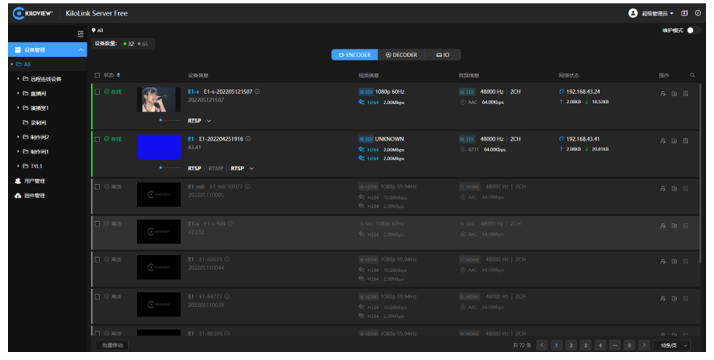Click the details icon for 192.168.43.41 row
Screen dimensions: 714x360
tap(685, 141)
